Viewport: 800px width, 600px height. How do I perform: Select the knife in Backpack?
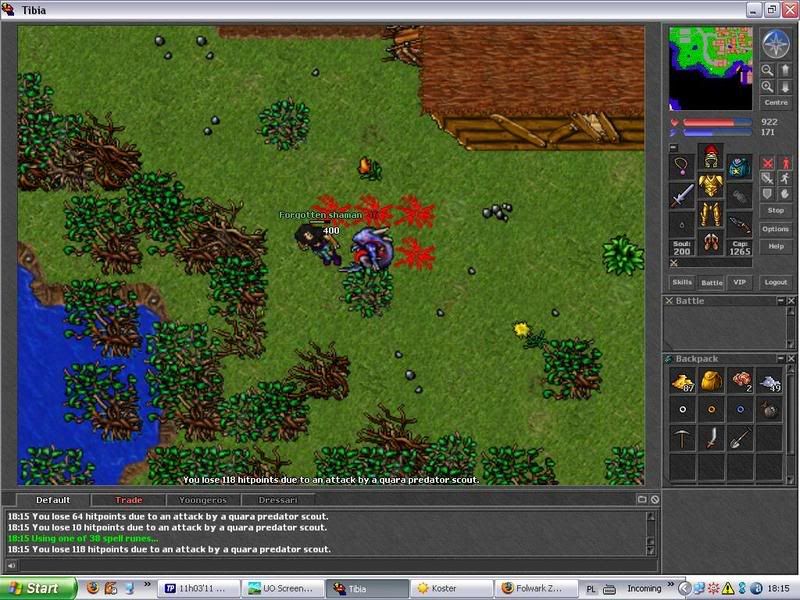(x=712, y=438)
